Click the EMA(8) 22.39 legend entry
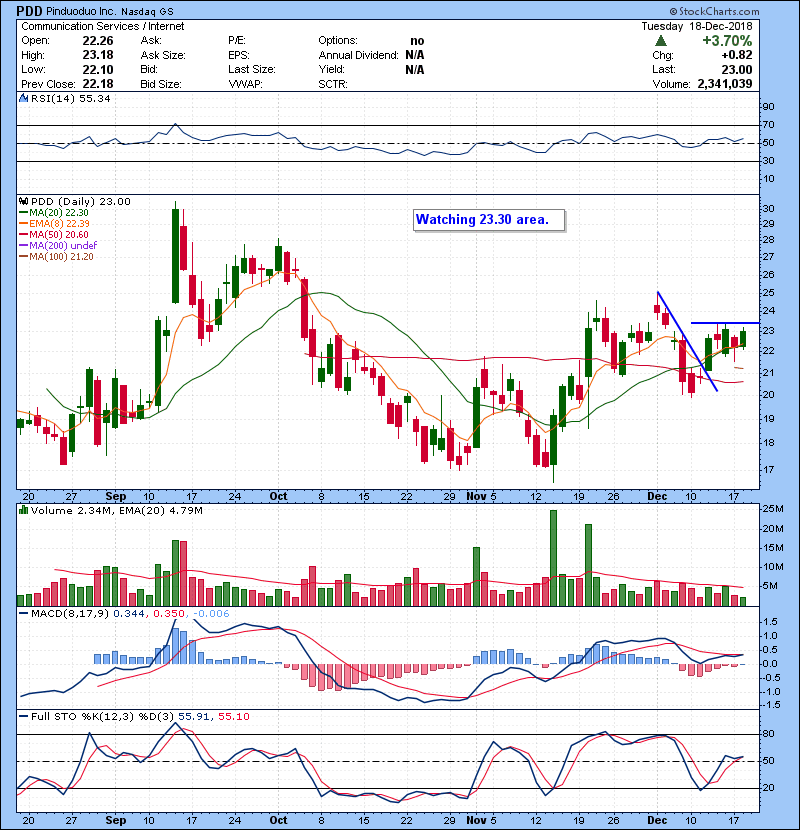The height and width of the screenshot is (830, 800). (54, 224)
